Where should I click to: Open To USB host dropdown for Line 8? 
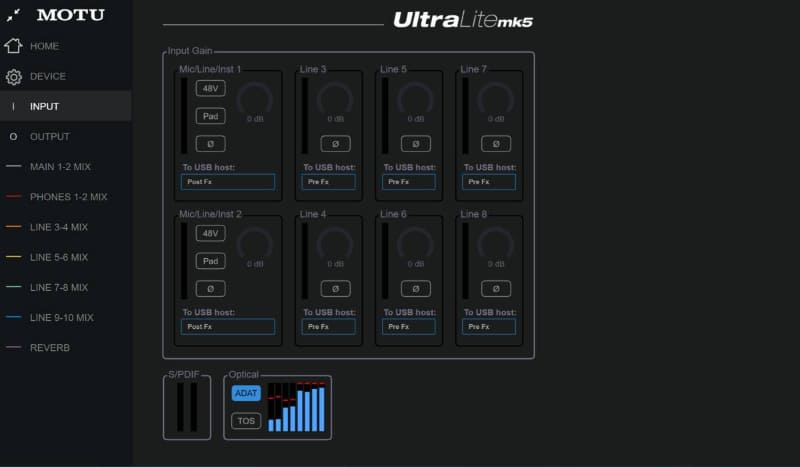click(x=489, y=327)
